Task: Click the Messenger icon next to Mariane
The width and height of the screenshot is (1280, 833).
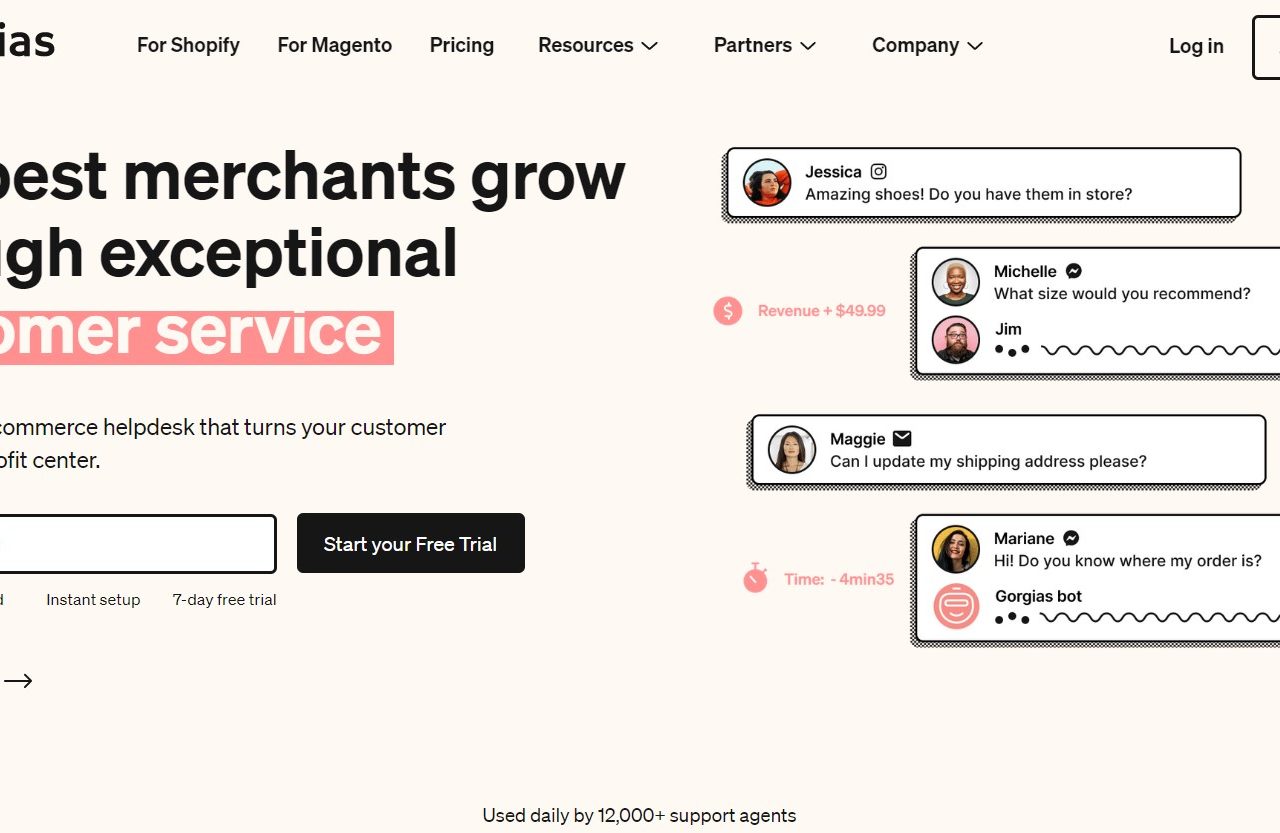Action: [1071, 538]
